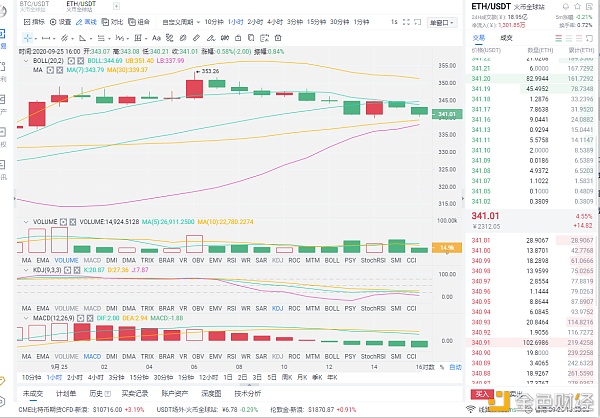Image resolution: width=600 pixels, height=418 pixels.
Task: Open the 组合 combination tool
Action: pyautogui.click(x=139, y=22)
